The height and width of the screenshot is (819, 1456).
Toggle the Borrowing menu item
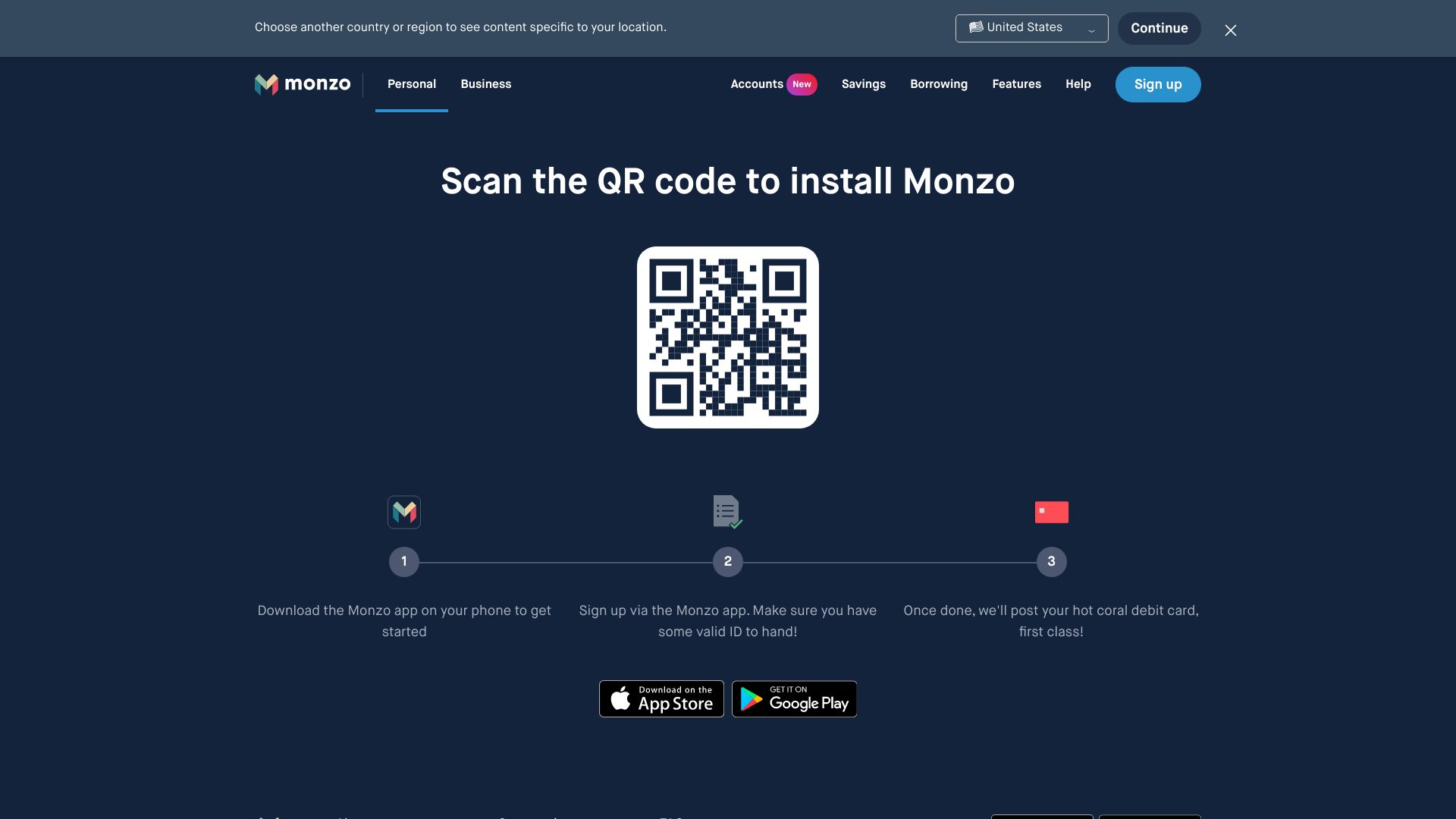click(938, 84)
